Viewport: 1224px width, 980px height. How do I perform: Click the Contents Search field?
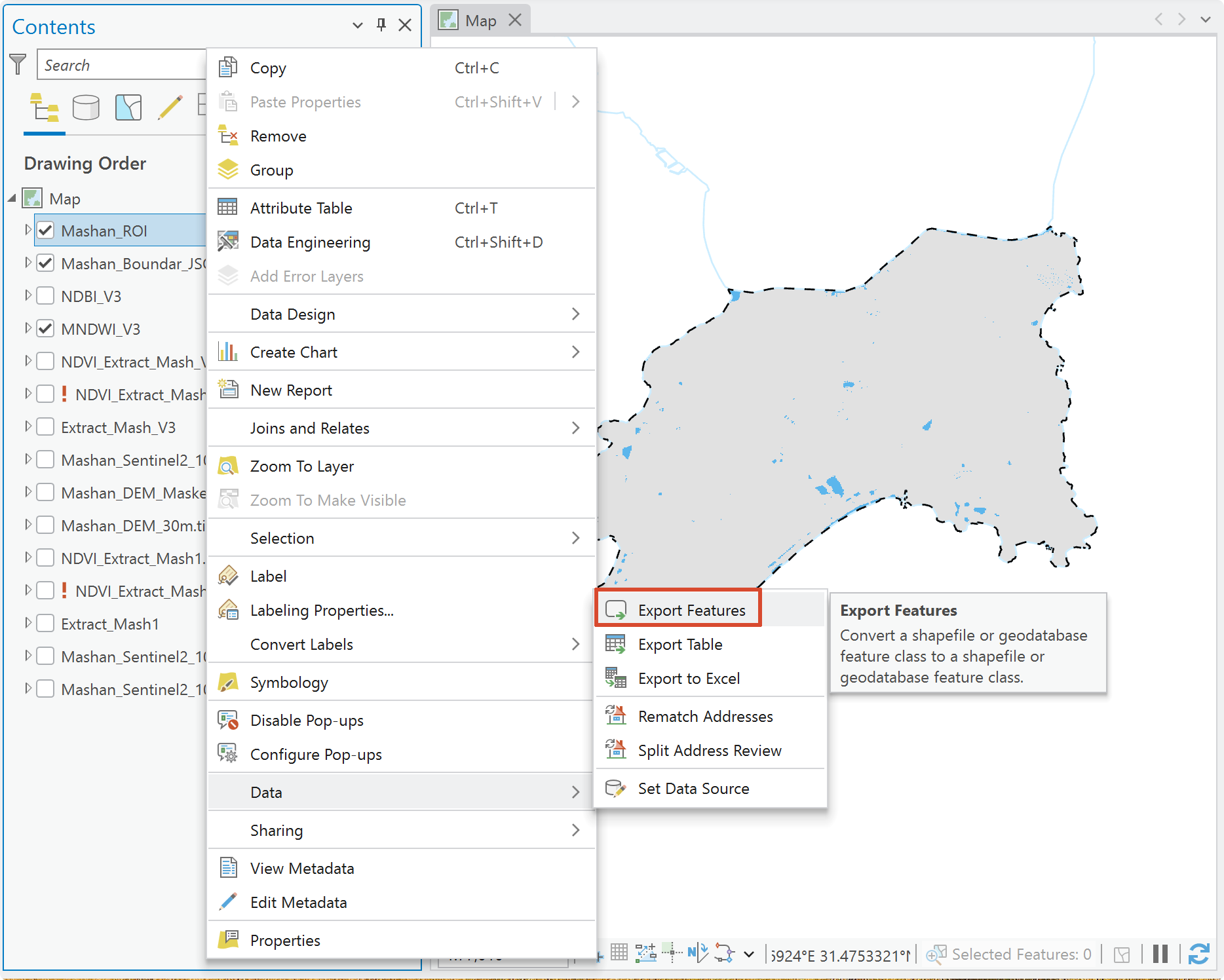point(122,65)
